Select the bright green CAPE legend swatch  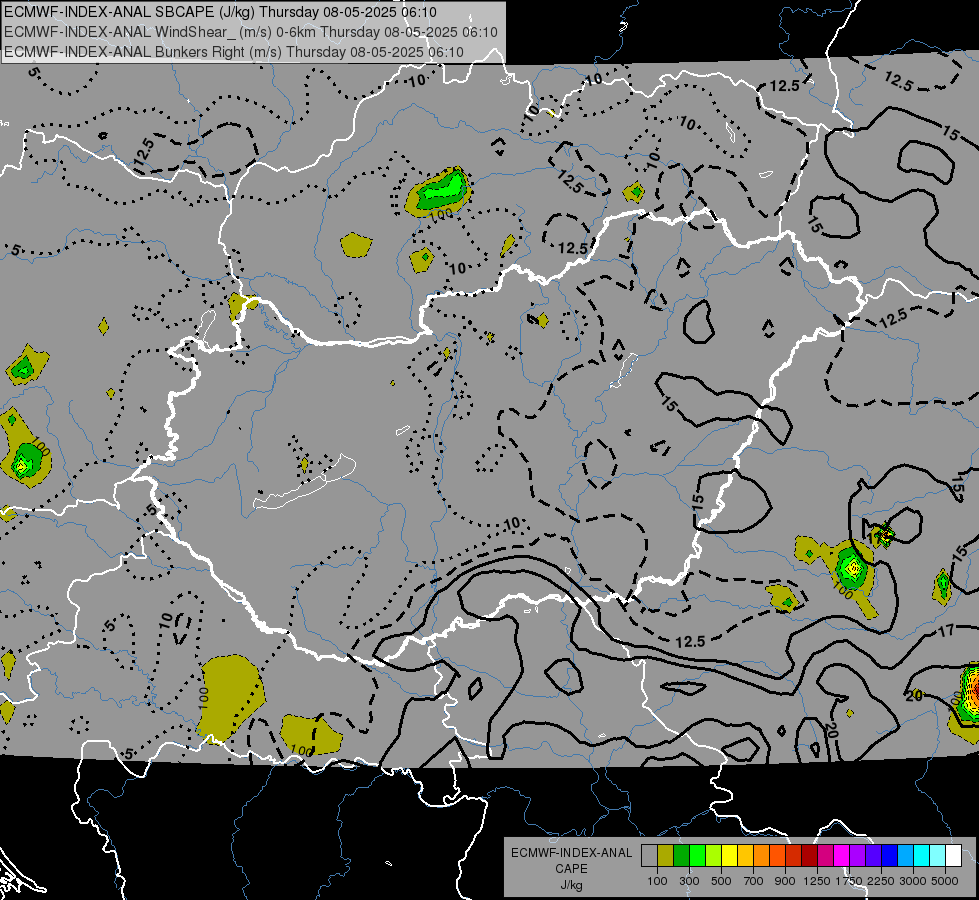697,855
